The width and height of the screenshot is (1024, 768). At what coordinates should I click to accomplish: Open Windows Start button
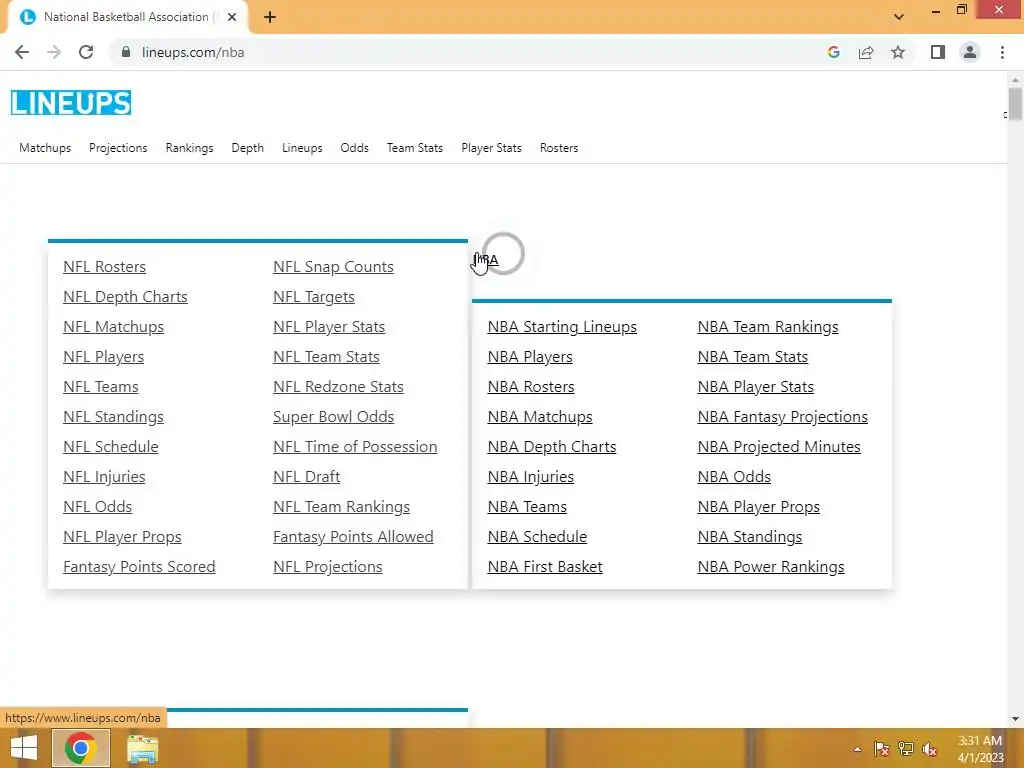pos(24,748)
